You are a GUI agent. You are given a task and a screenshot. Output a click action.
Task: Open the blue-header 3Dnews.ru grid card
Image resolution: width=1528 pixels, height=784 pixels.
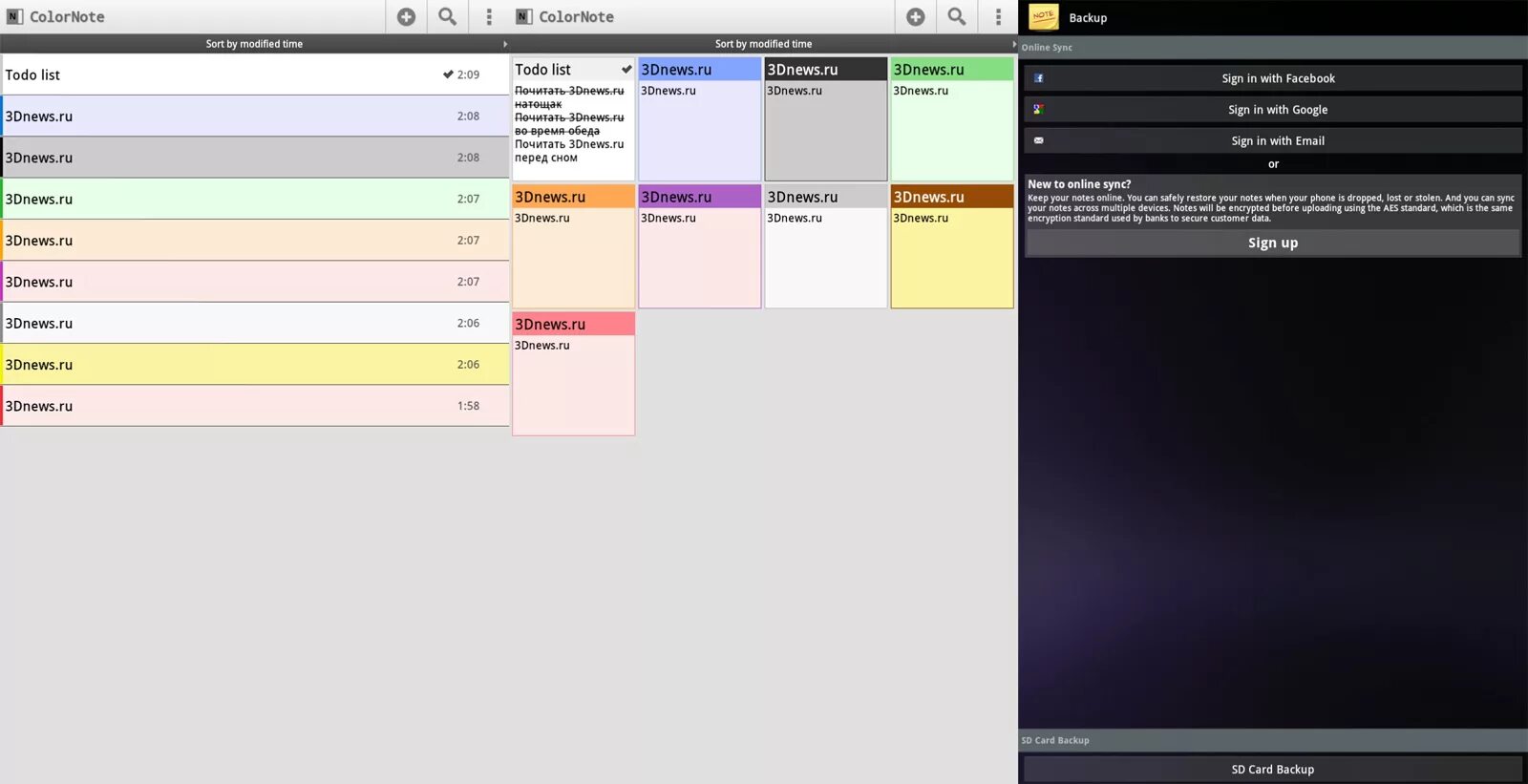(700, 118)
